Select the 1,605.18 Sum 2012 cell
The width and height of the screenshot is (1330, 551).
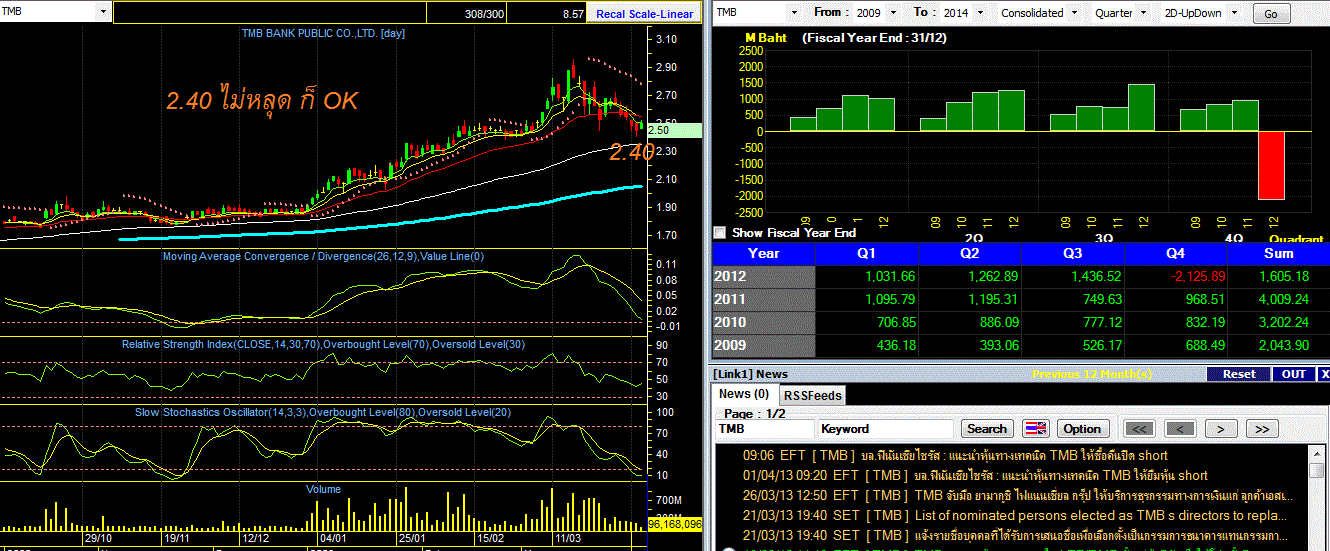pyautogui.click(x=1278, y=277)
